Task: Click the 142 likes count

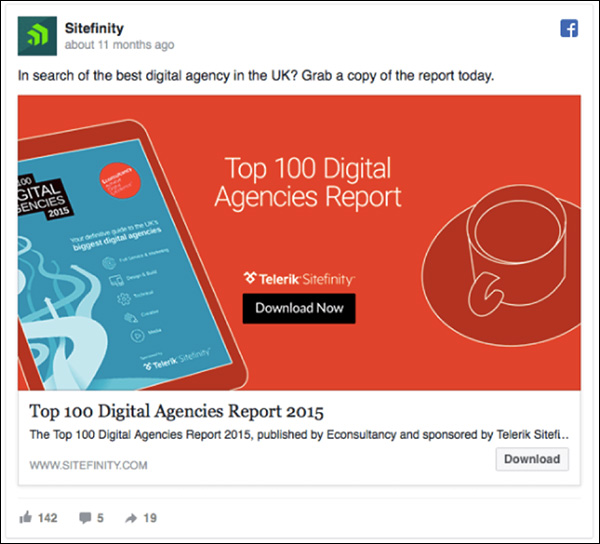Action: pyautogui.click(x=47, y=518)
